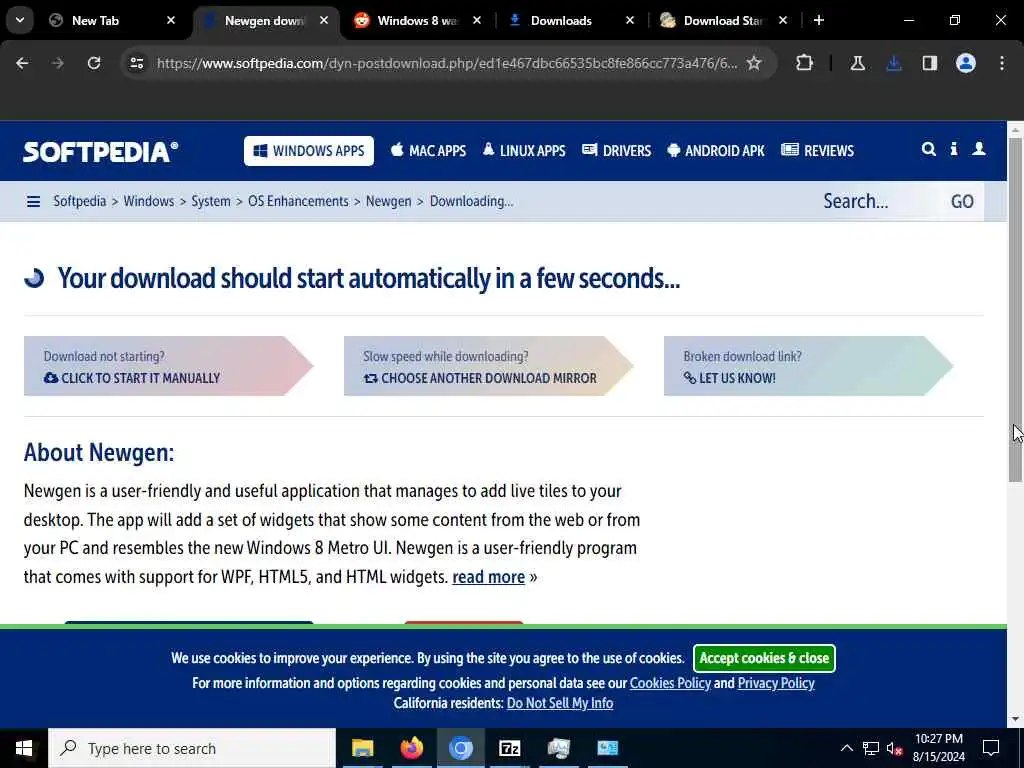Bookmark this page with star icon

[x=754, y=63]
